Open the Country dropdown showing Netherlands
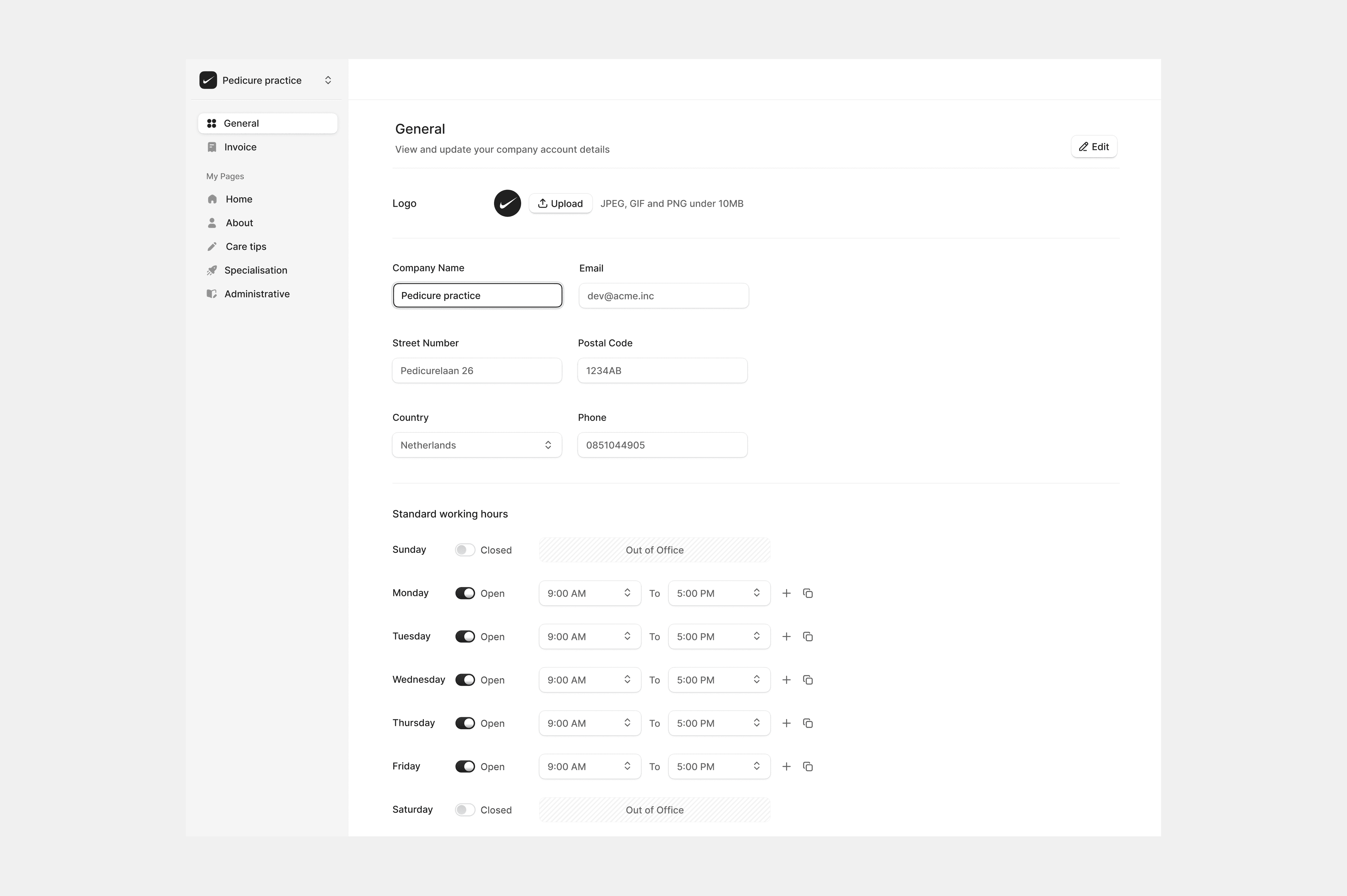Viewport: 1347px width, 896px height. point(476,445)
